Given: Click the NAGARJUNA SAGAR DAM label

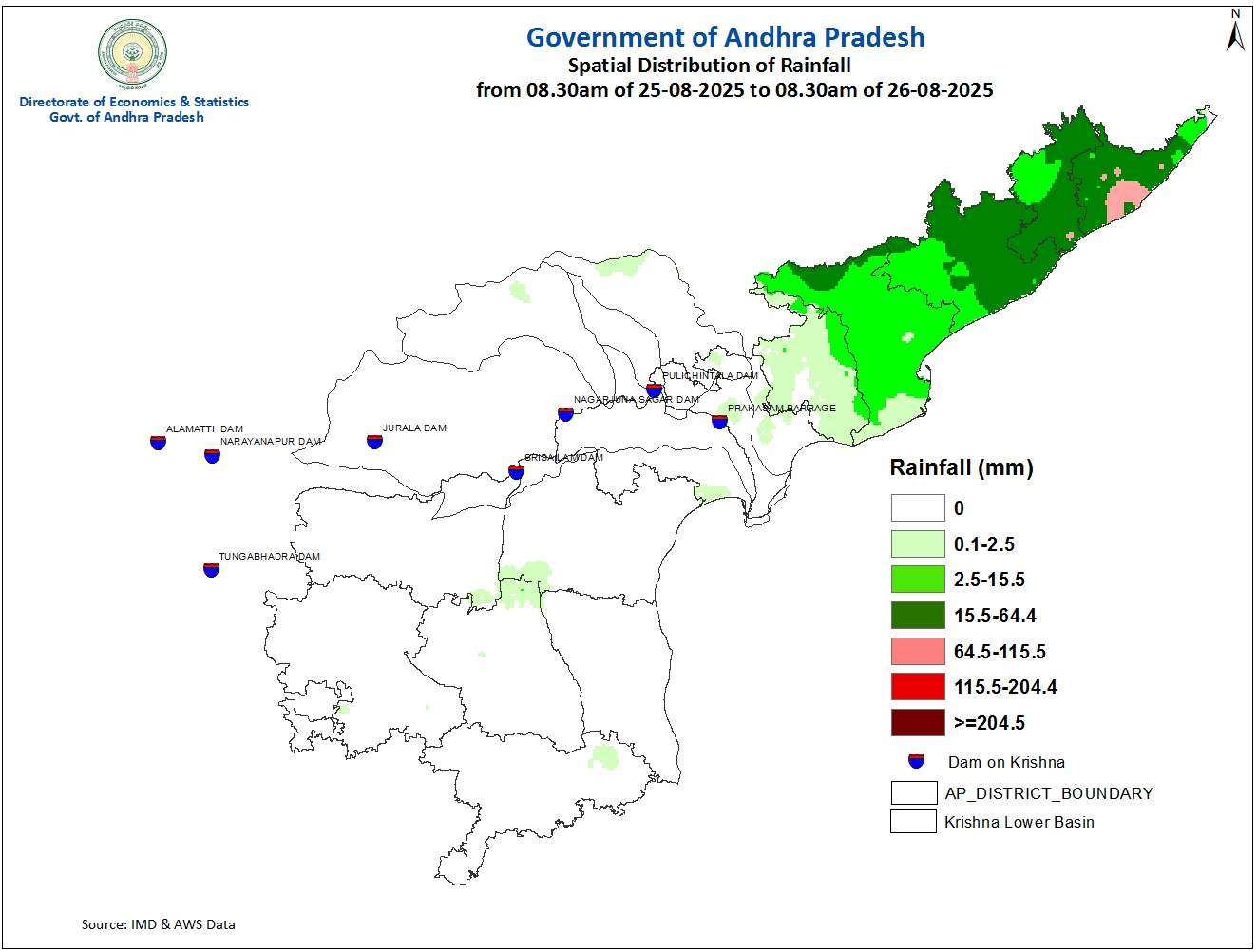Looking at the screenshot, I should [637, 400].
